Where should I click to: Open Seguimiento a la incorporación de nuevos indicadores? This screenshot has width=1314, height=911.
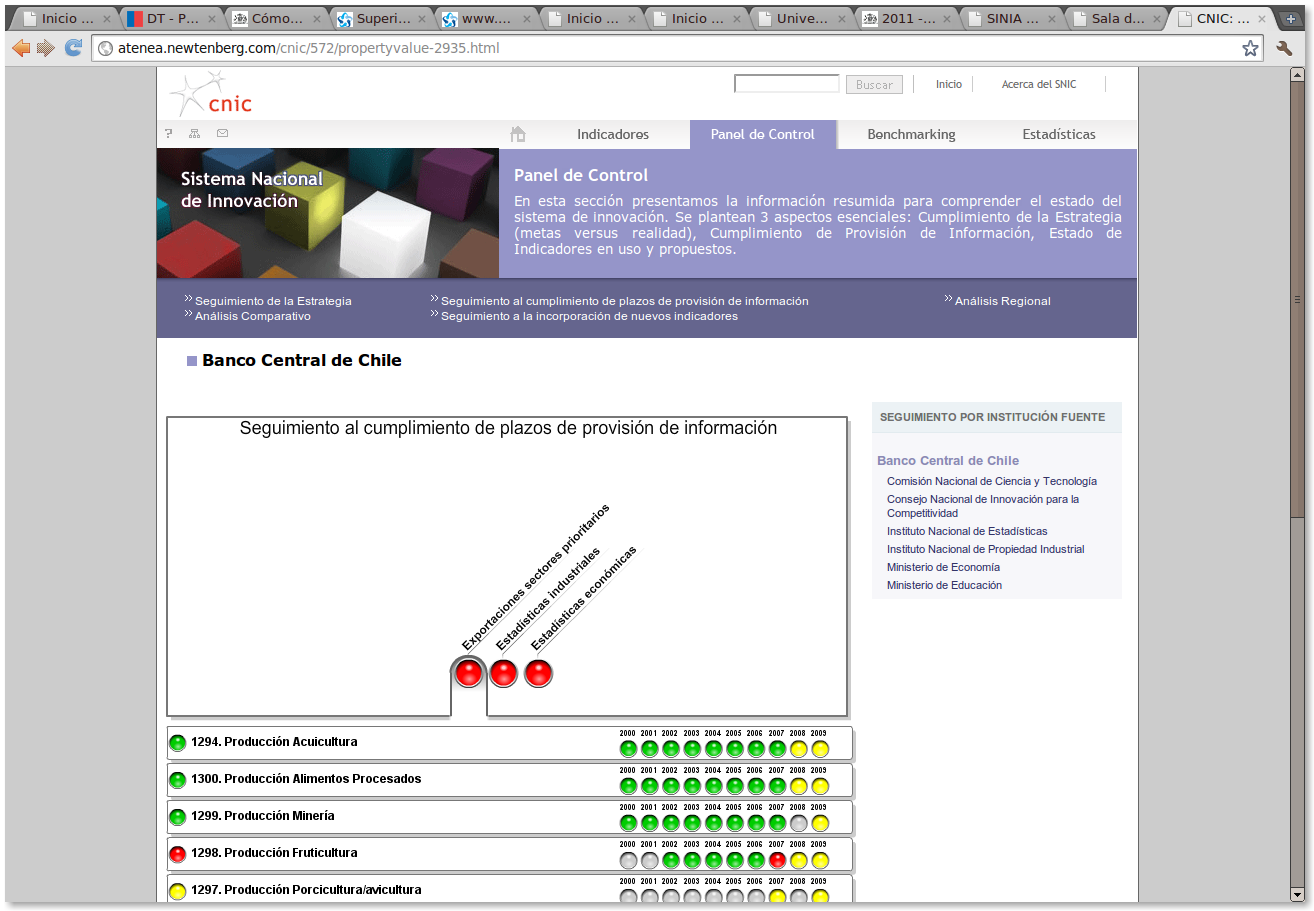tap(589, 316)
